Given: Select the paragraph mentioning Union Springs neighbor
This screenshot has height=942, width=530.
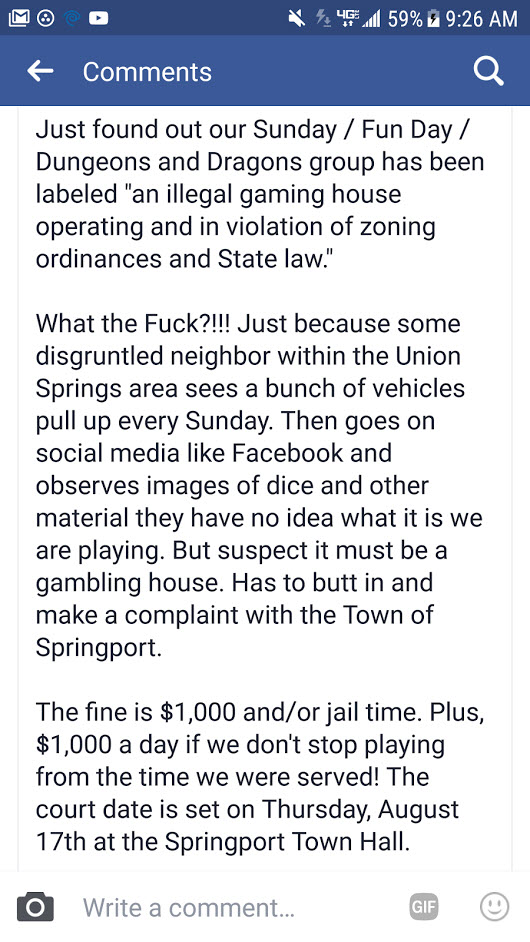Looking at the screenshot, I should tap(259, 485).
